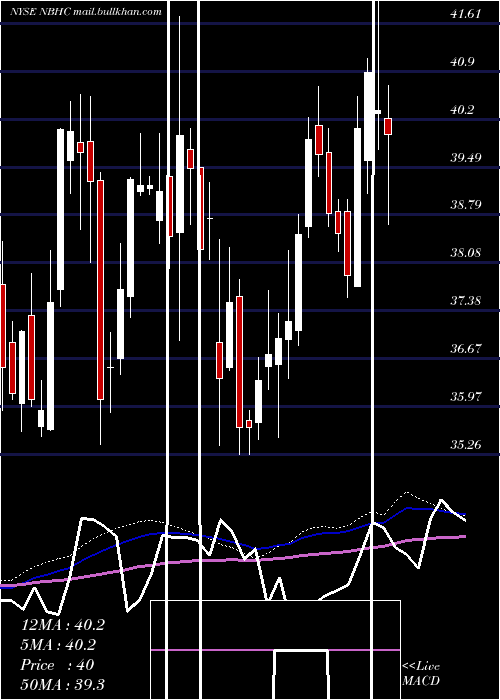The width and height of the screenshot is (500, 700).
Task: Click the 40.2 price axis label
Action: click(x=462, y=109)
